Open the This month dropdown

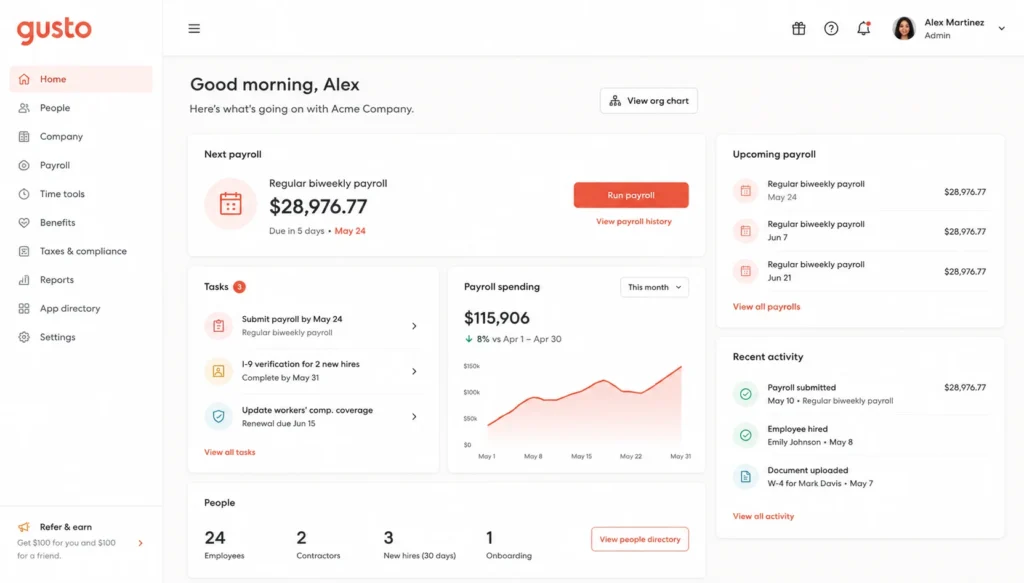[654, 287]
